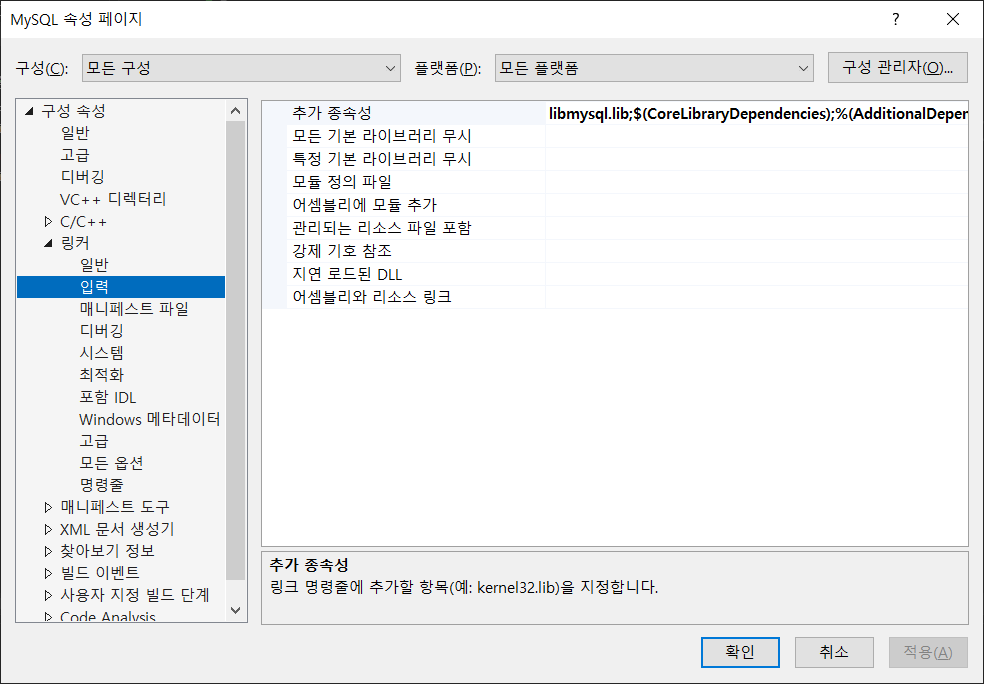Select 명령줄 item
984x684 pixels.
[x=102, y=485]
